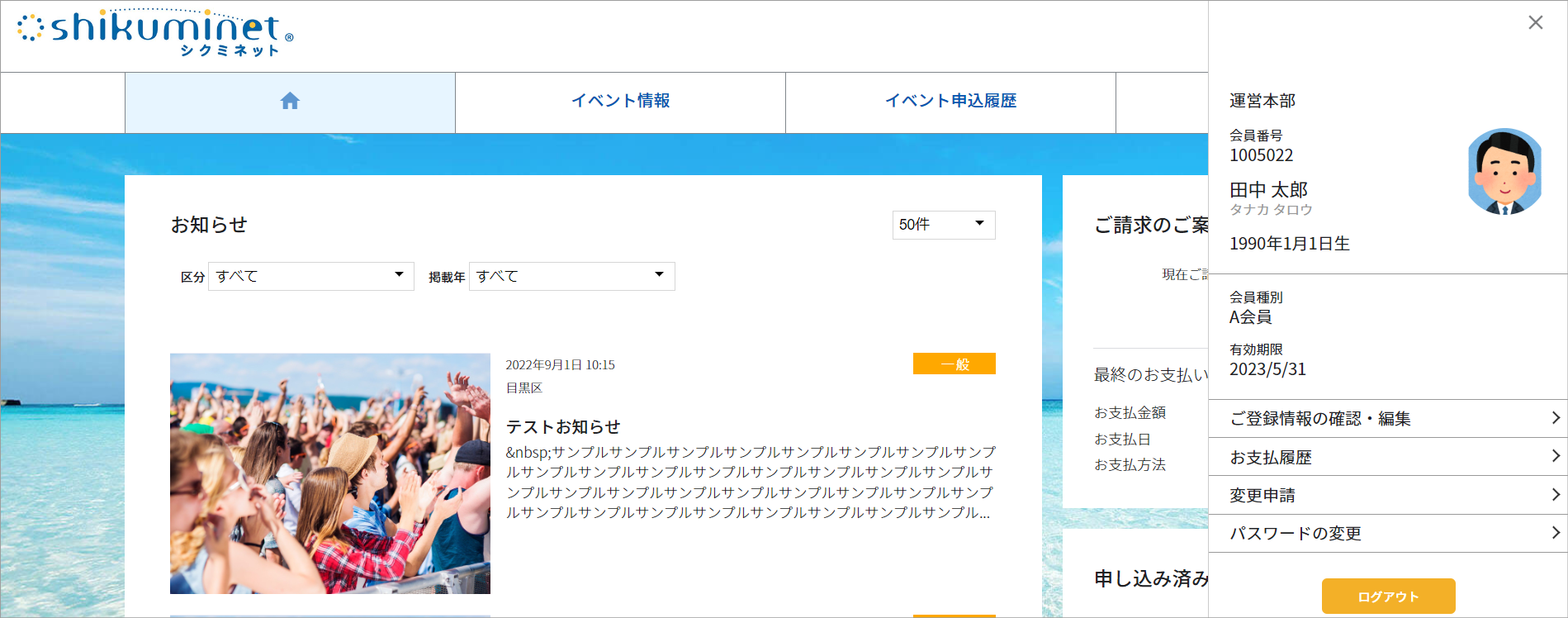Click the crowd photo news thumbnail
The width and height of the screenshot is (1568, 618).
coord(329,473)
